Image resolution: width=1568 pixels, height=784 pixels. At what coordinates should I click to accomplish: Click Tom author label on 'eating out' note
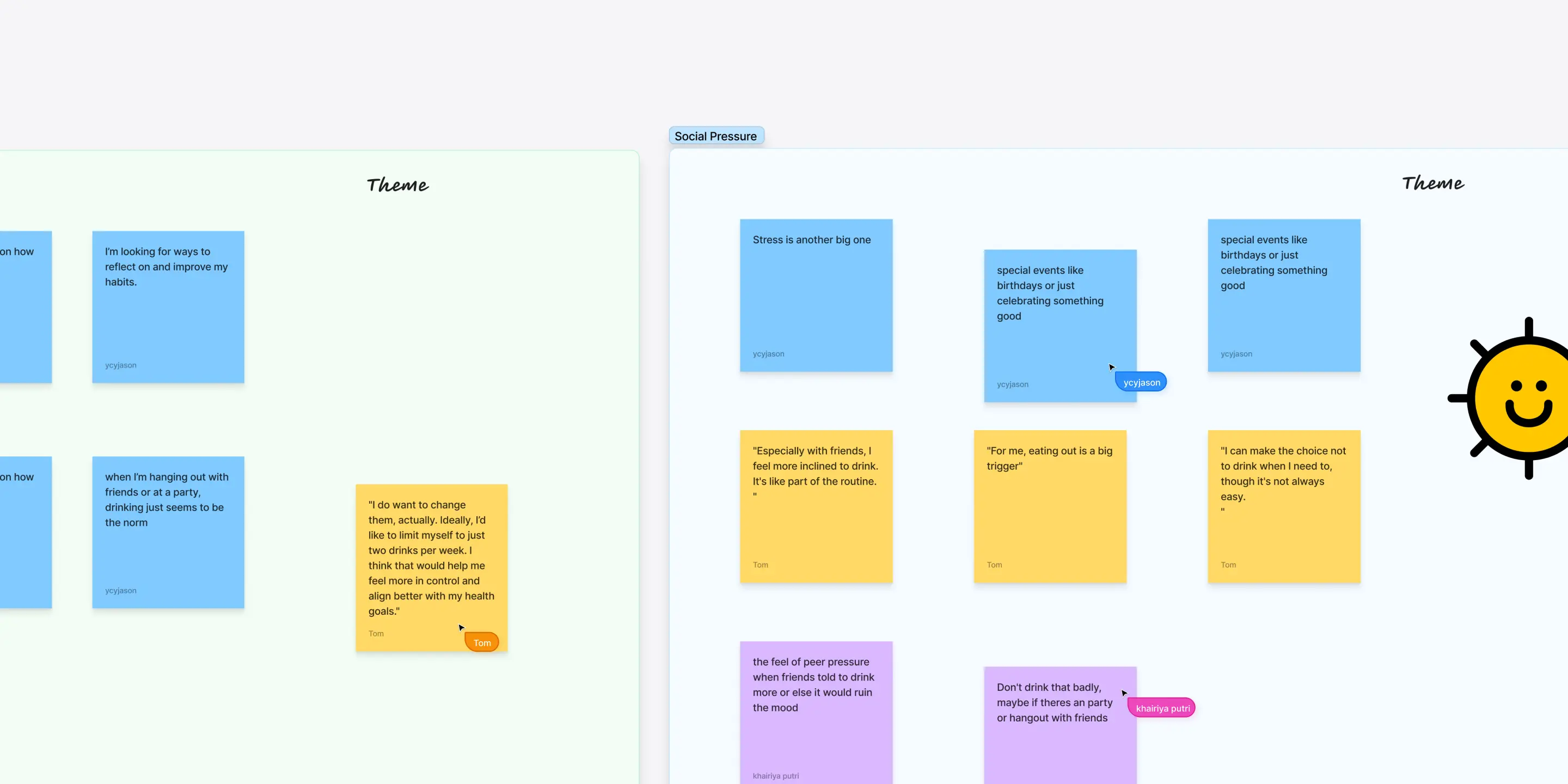(994, 565)
